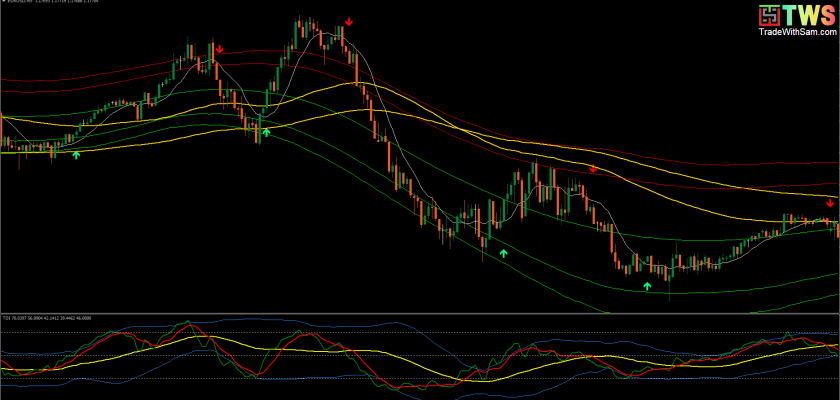The image size is (840, 400).
Task: Click the green buy arrow under the mid-chart low
Action: (504, 253)
